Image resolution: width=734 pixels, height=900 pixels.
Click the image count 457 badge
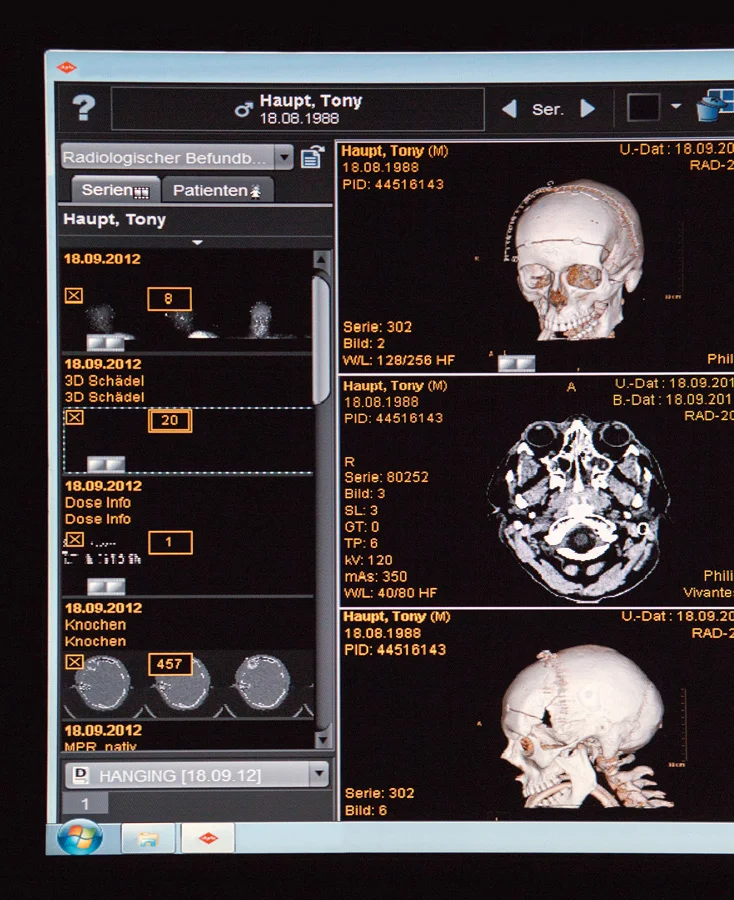pos(170,664)
